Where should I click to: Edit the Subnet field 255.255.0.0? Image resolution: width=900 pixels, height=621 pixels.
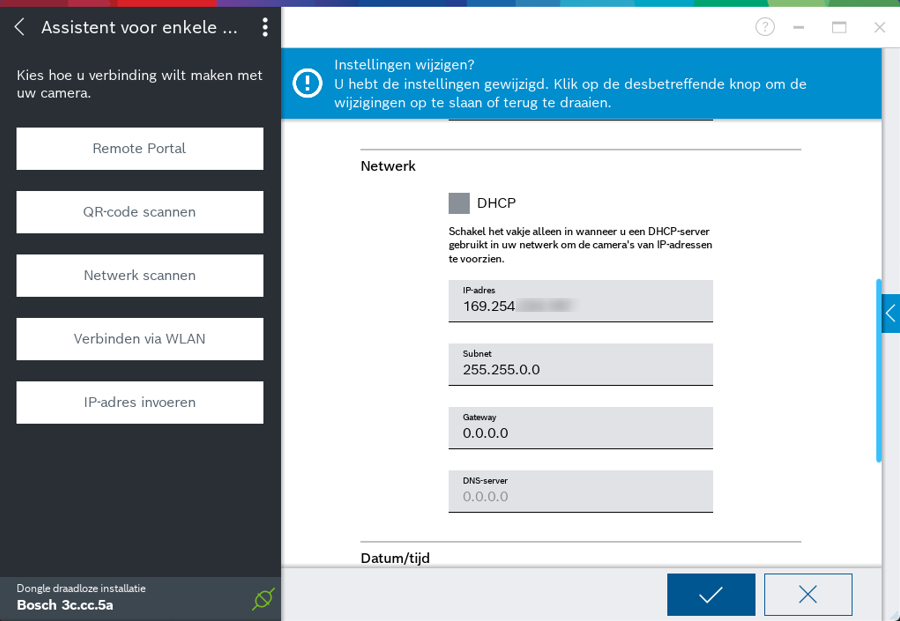580,364
